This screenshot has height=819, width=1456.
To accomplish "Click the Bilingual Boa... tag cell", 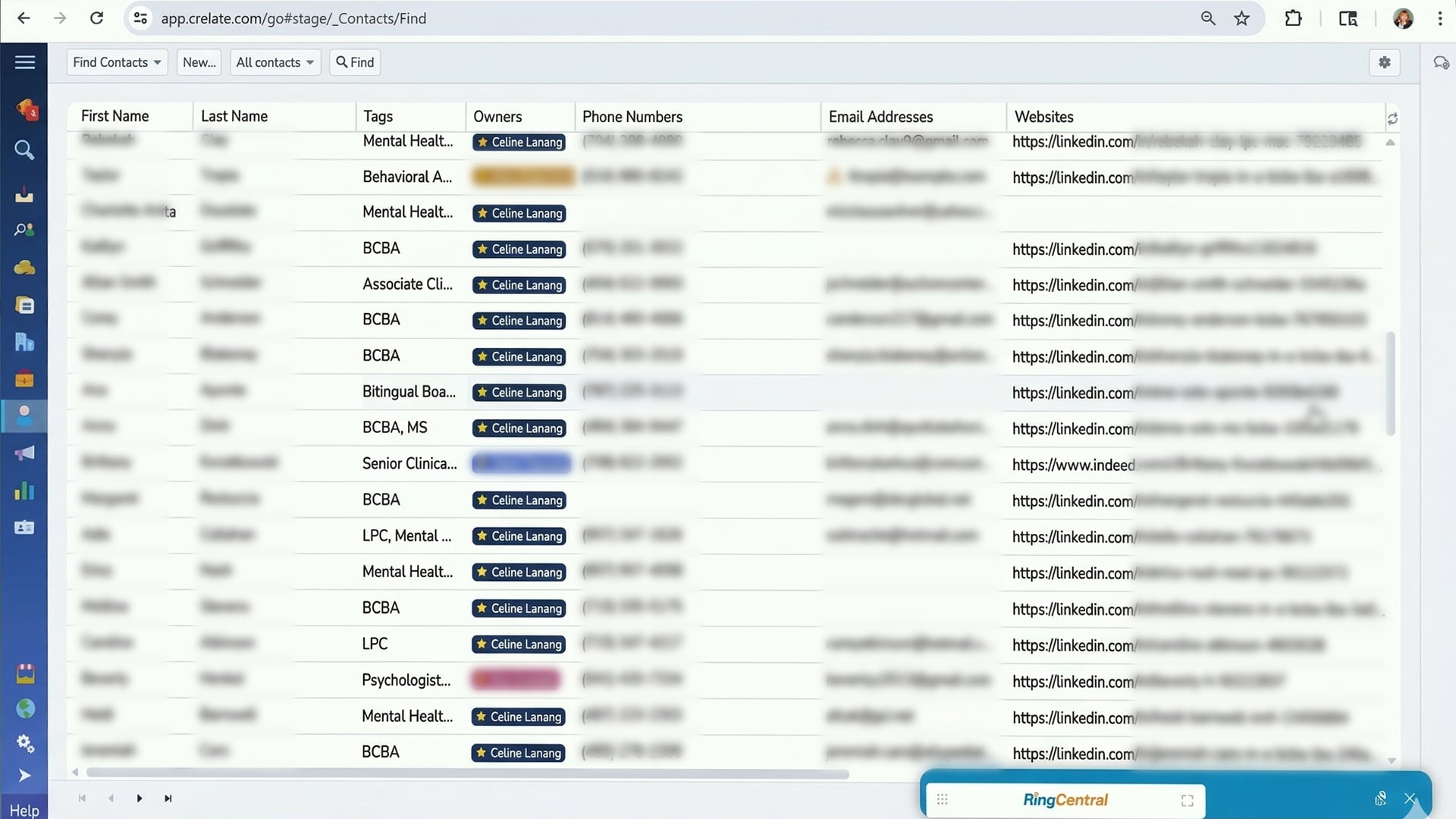I will tap(409, 391).
